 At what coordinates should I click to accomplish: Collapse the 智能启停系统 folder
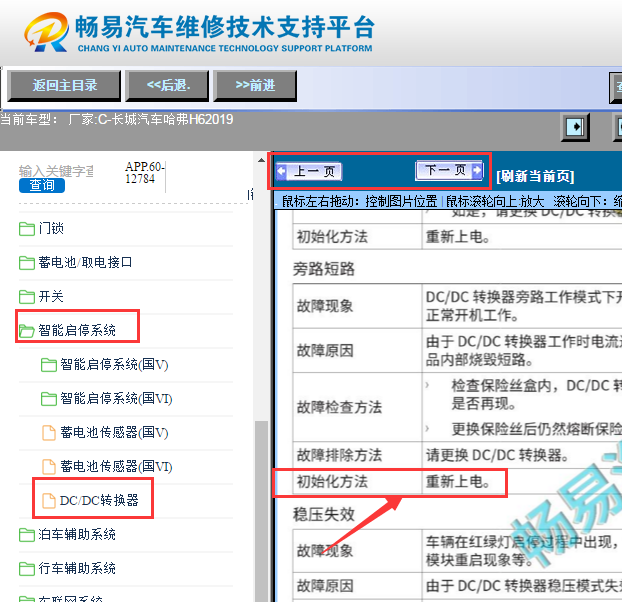point(77,330)
